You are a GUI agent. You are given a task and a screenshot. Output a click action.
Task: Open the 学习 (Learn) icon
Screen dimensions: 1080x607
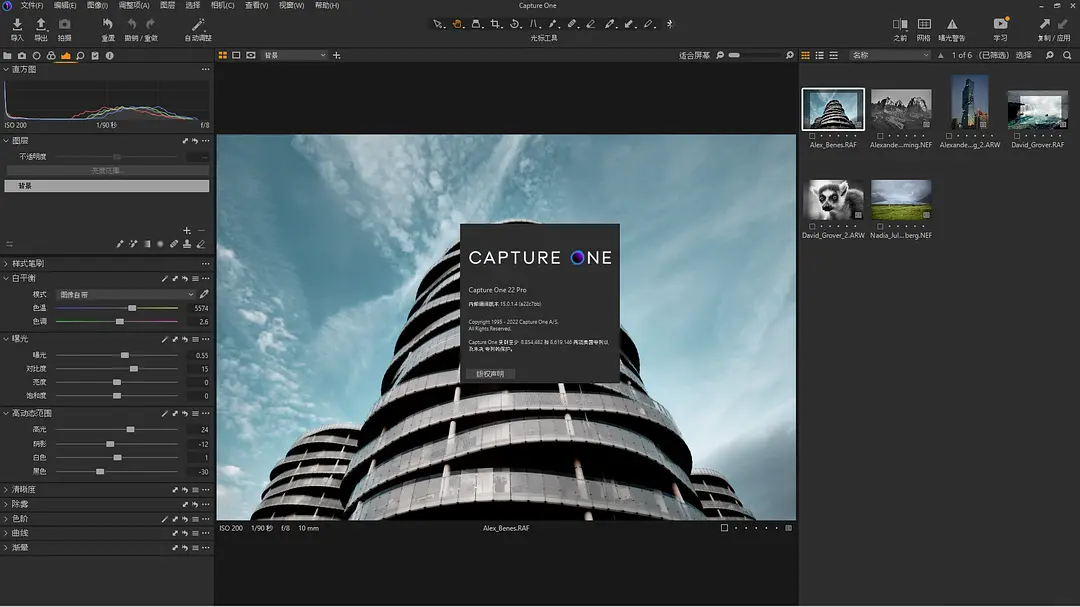1001,24
